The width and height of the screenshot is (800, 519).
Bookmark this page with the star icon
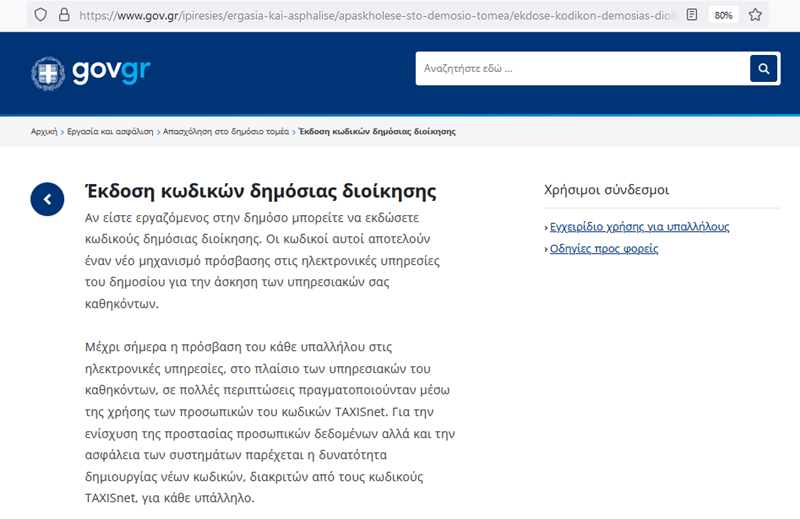755,15
